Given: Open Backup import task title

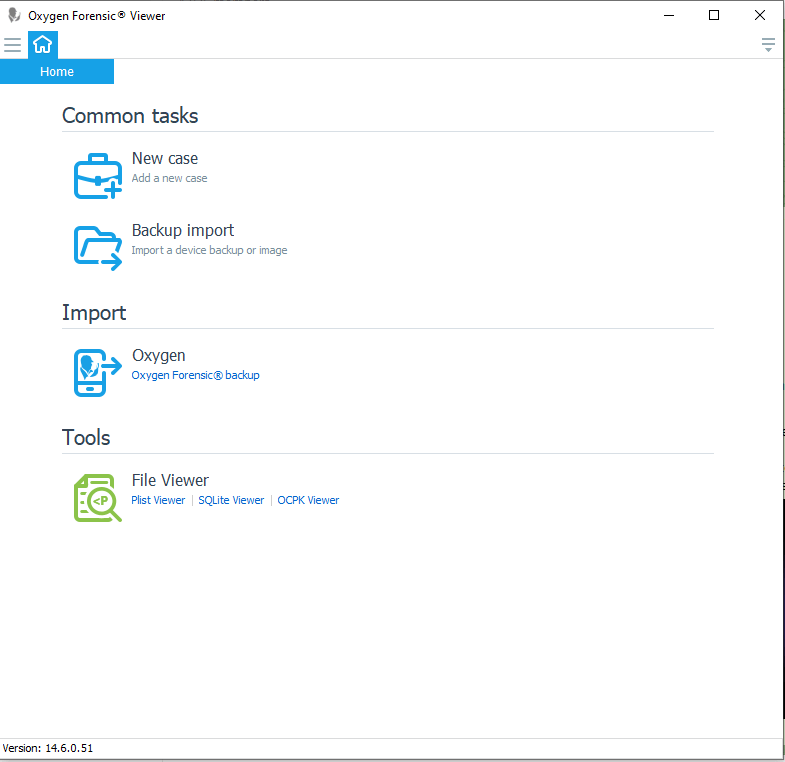Looking at the screenshot, I should (x=183, y=230).
